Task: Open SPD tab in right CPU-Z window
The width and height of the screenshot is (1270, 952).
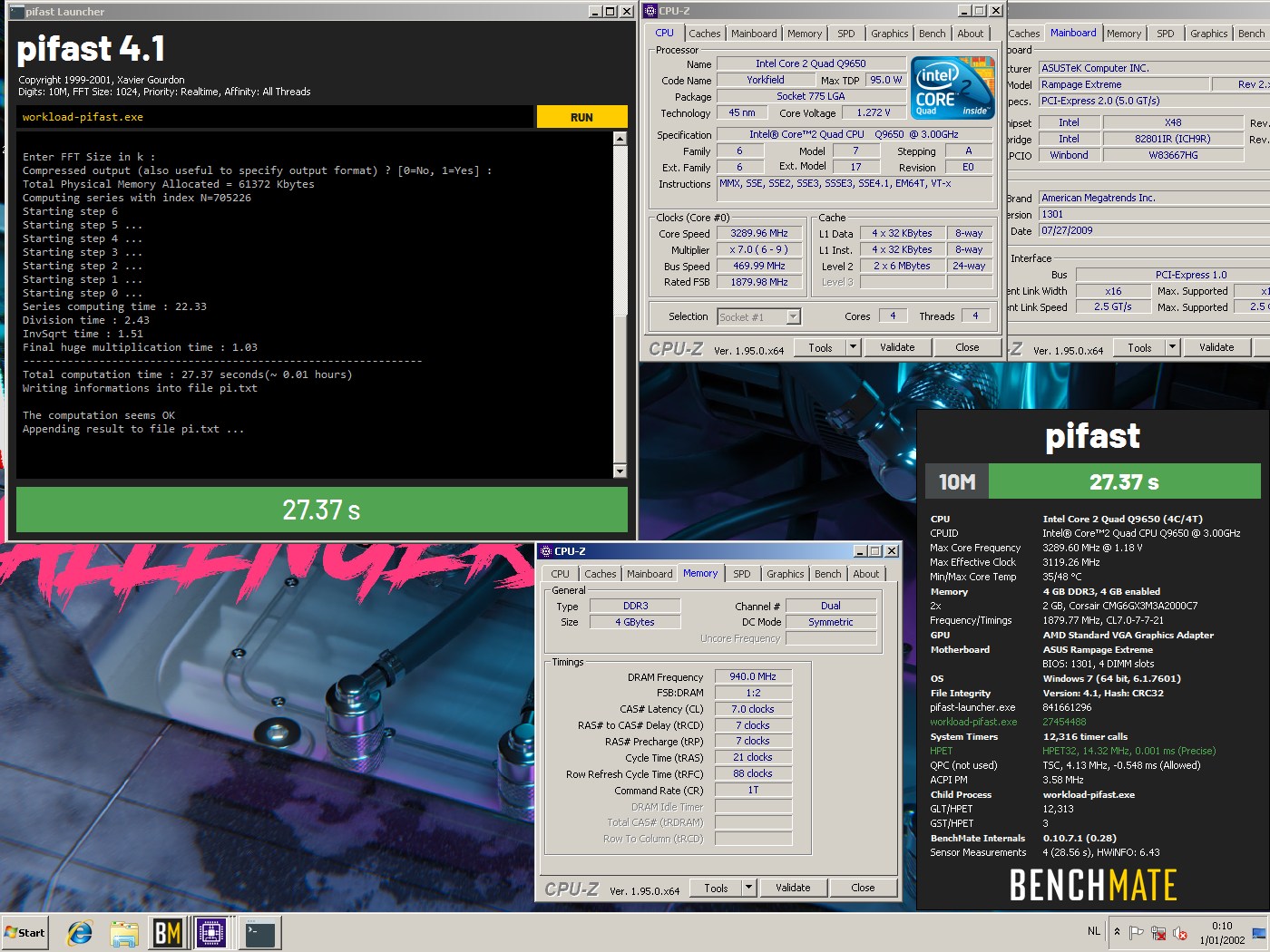Action: pyautogui.click(x=1165, y=34)
